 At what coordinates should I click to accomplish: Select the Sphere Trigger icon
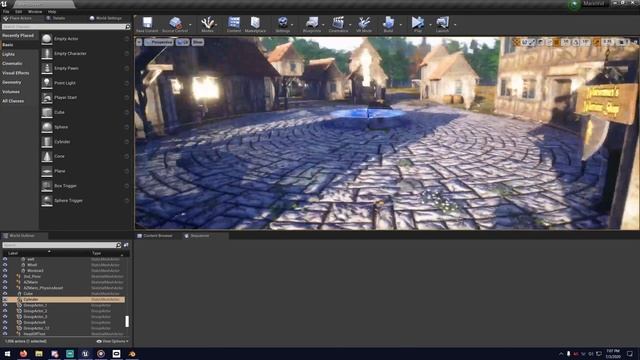[x=47, y=200]
